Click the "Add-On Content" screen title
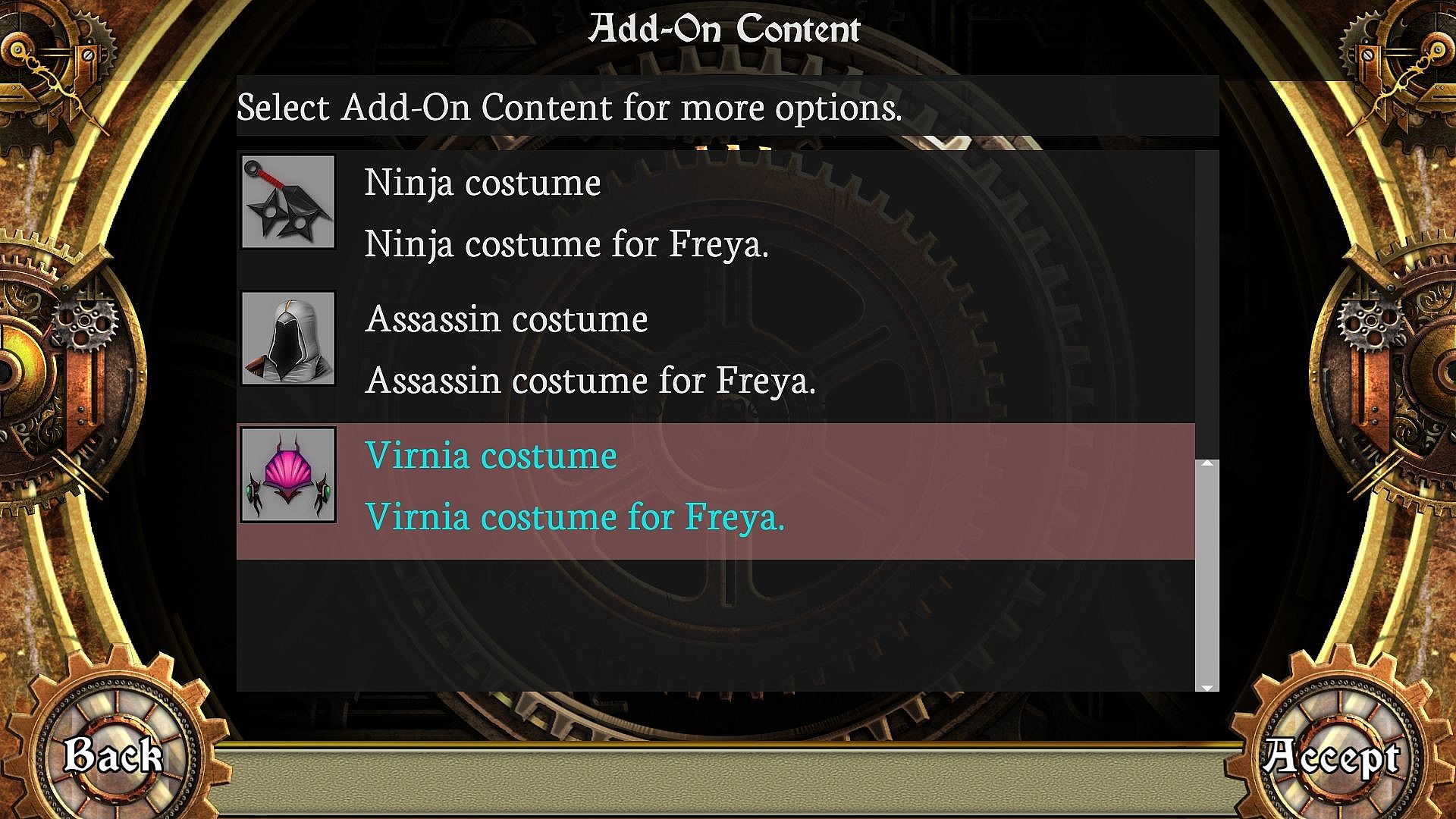The width and height of the screenshot is (1456, 819). (725, 29)
